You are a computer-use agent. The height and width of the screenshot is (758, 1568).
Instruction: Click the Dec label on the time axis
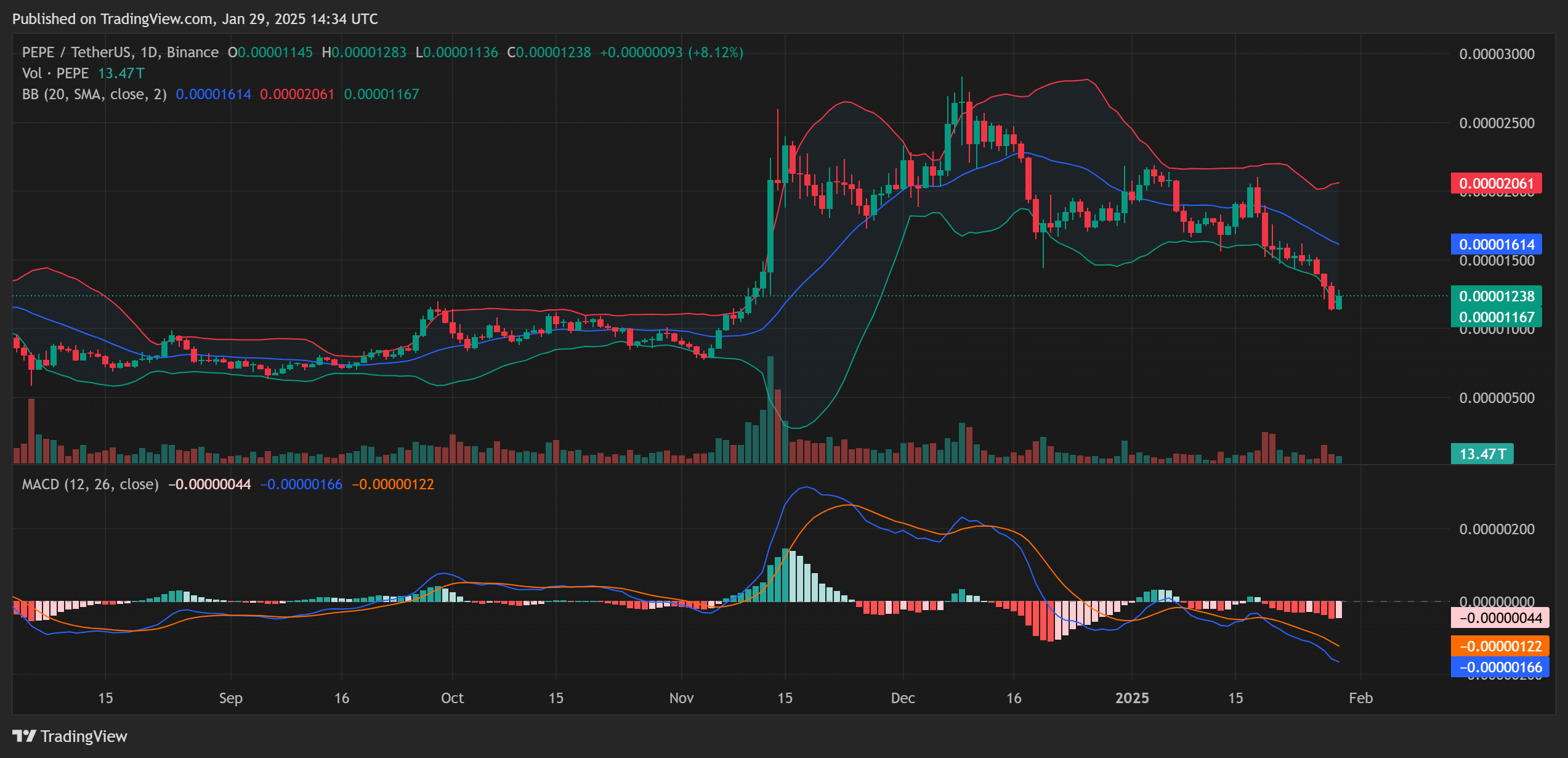[x=903, y=698]
